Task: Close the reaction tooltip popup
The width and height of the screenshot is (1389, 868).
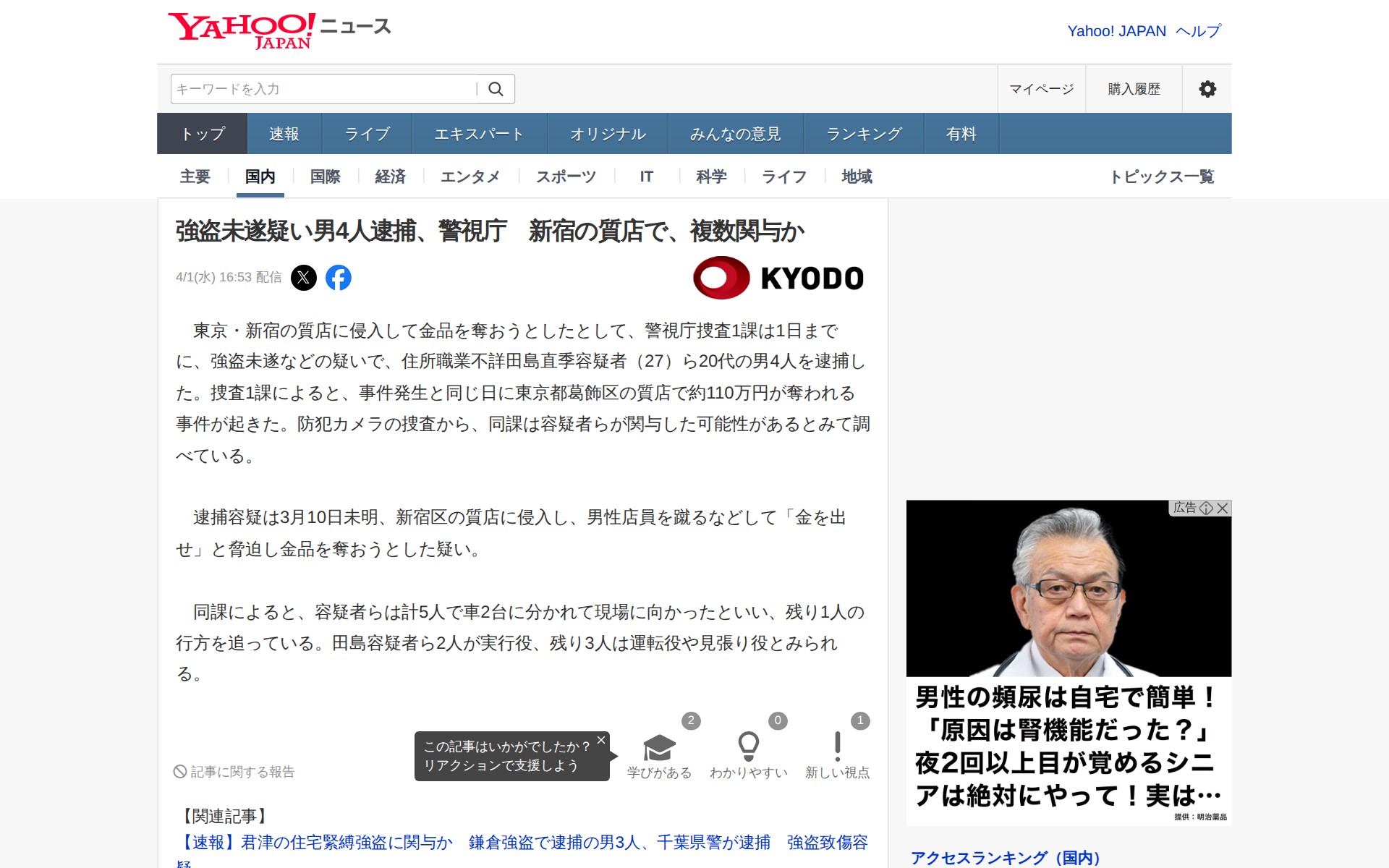Action: (x=600, y=740)
